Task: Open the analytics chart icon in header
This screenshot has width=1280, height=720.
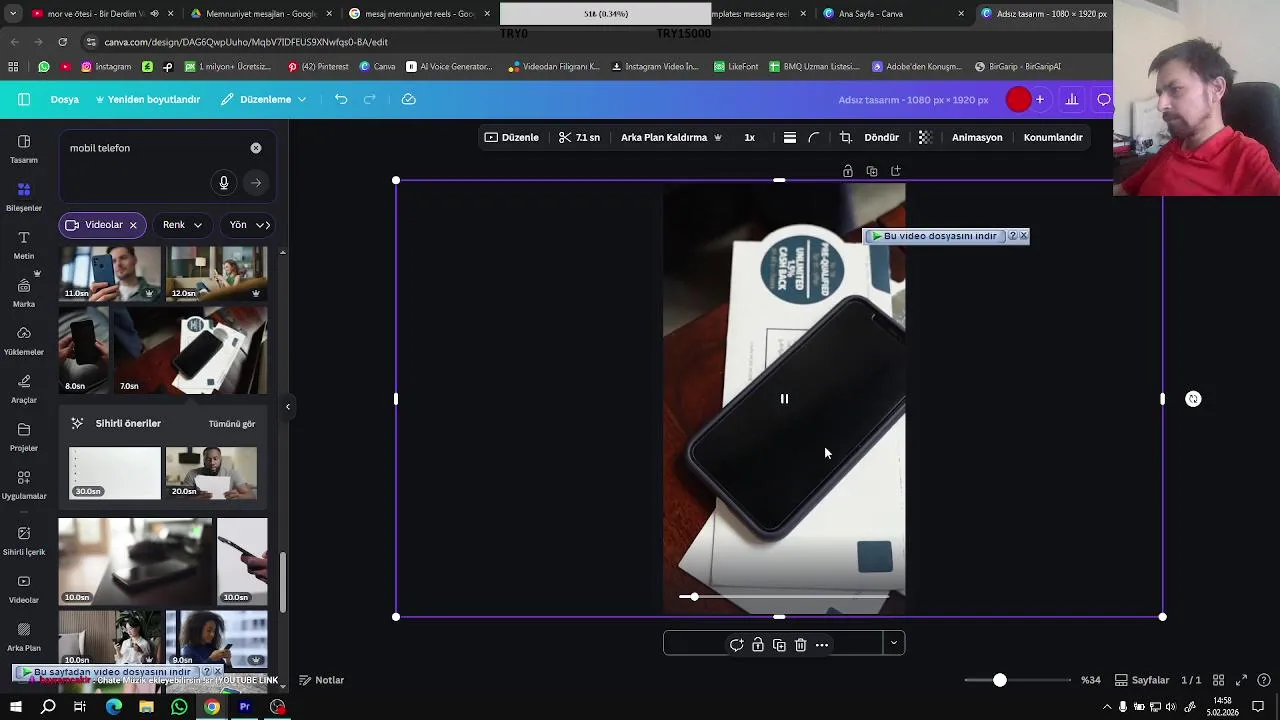Action: pyautogui.click(x=1071, y=99)
